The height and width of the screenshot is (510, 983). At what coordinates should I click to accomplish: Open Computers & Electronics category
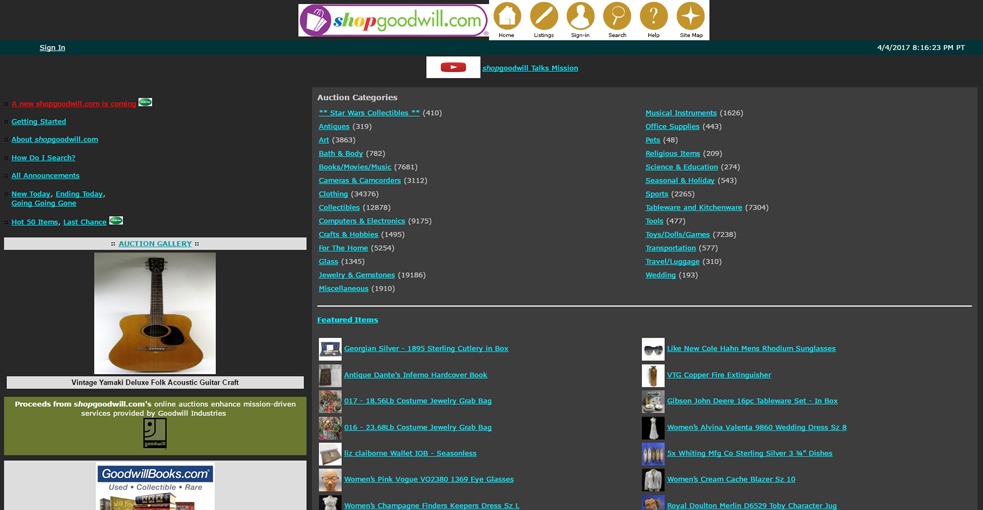(x=362, y=221)
